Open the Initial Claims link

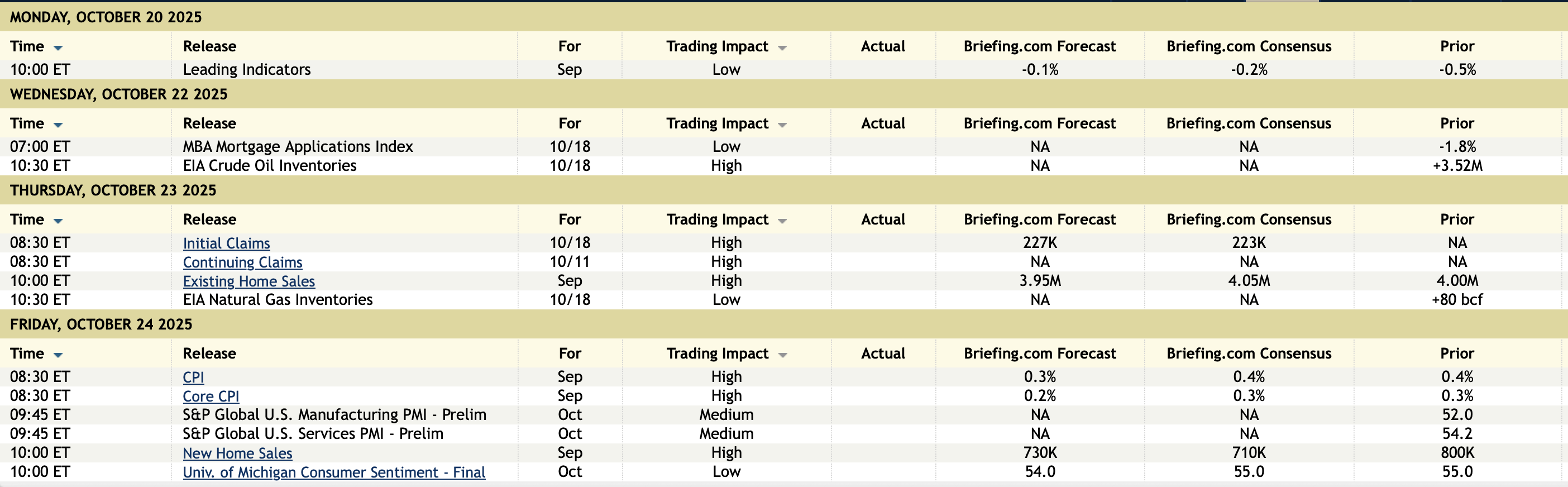pos(226,243)
